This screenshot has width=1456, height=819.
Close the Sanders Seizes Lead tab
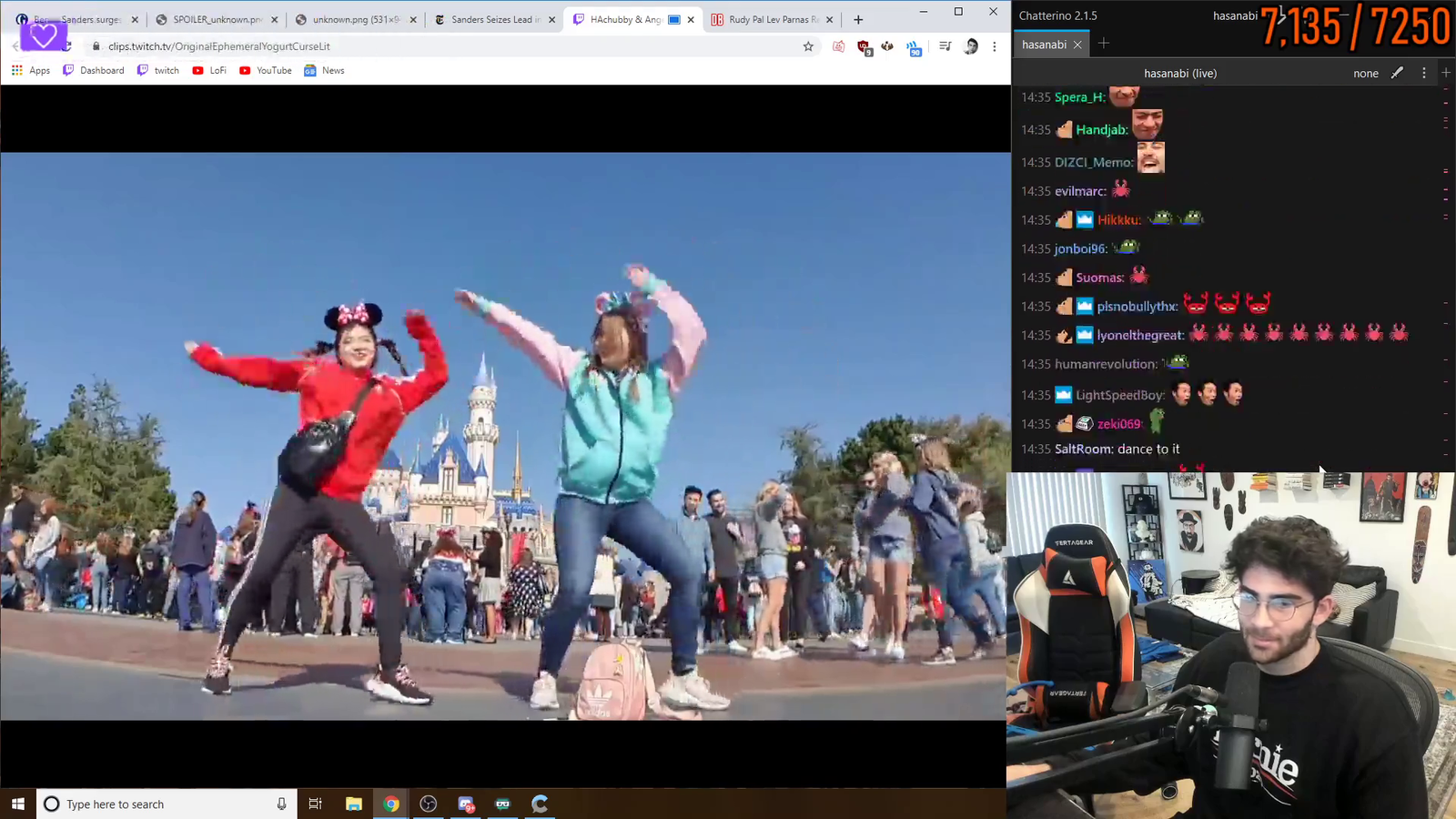551,19
